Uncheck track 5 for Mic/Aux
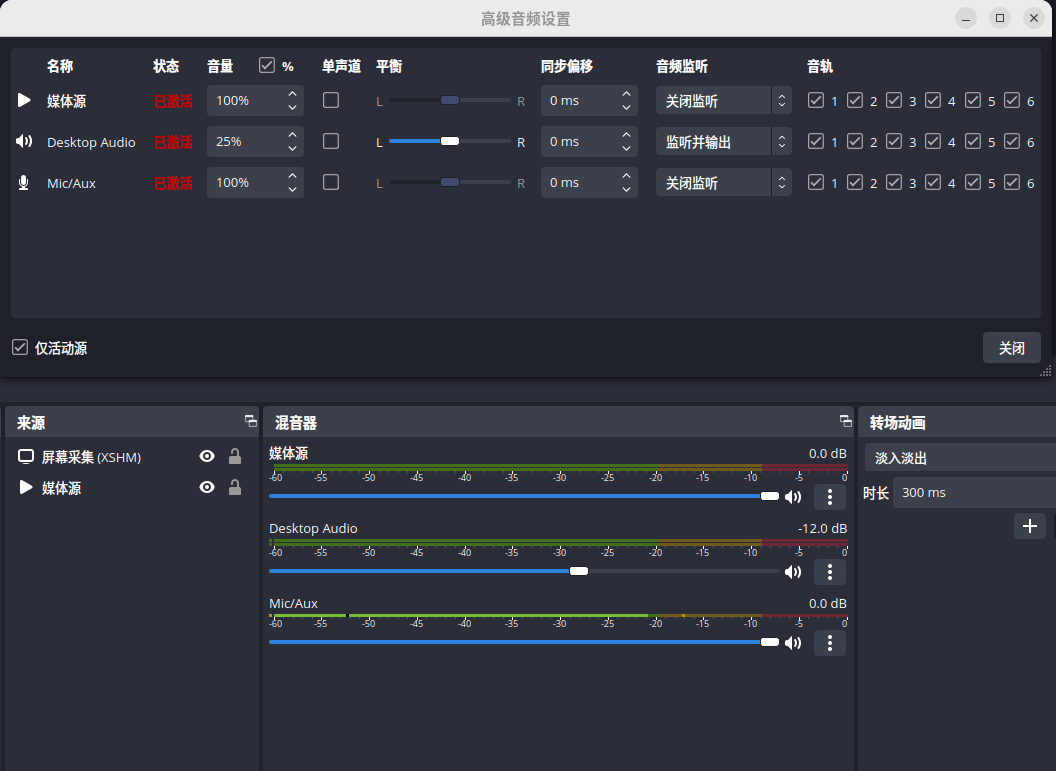This screenshot has width=1056, height=771. click(x=972, y=182)
